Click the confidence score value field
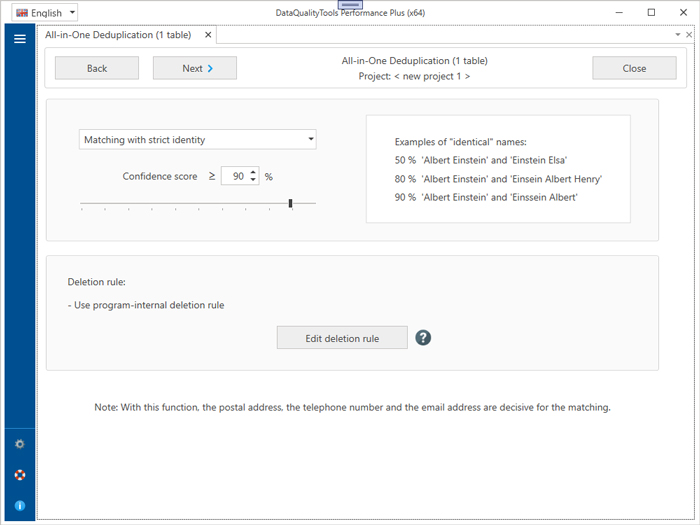 236,176
